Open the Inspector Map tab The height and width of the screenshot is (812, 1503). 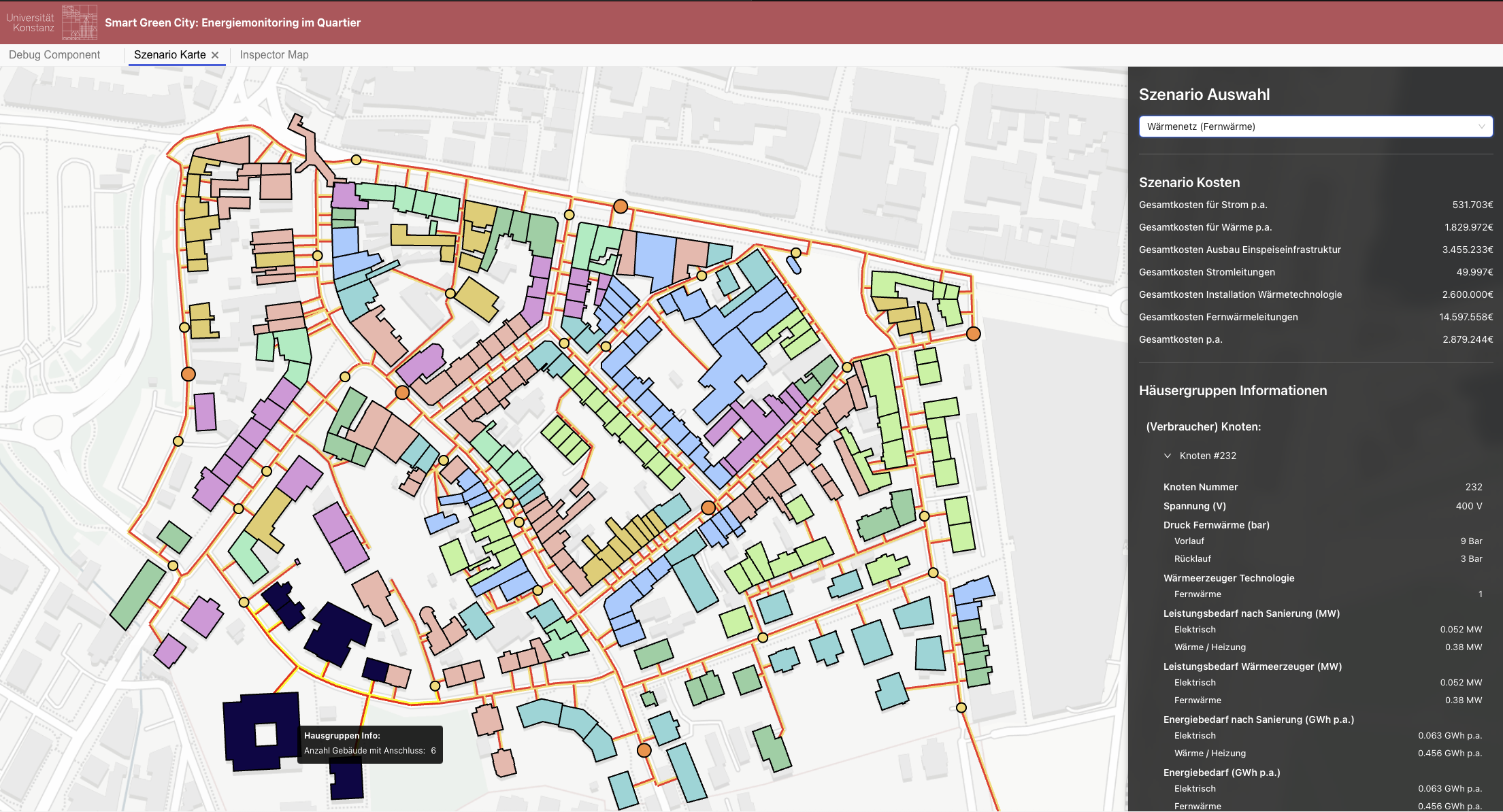(x=274, y=55)
